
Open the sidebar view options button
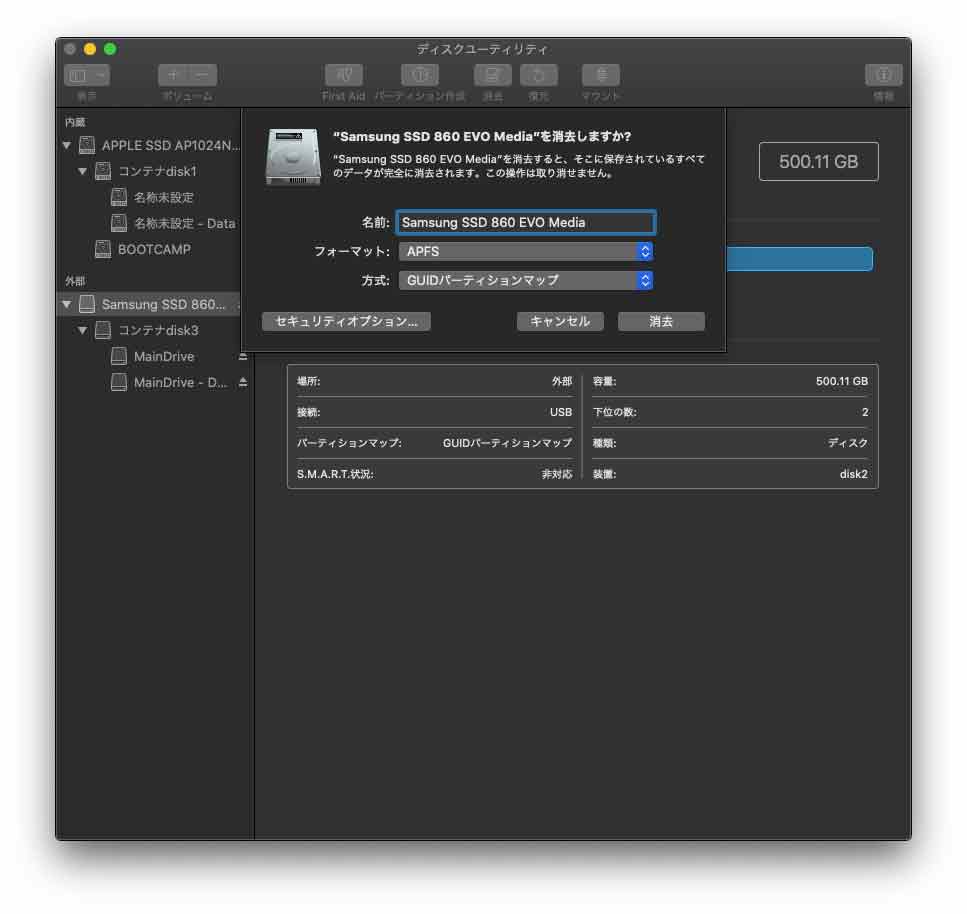tap(87, 75)
